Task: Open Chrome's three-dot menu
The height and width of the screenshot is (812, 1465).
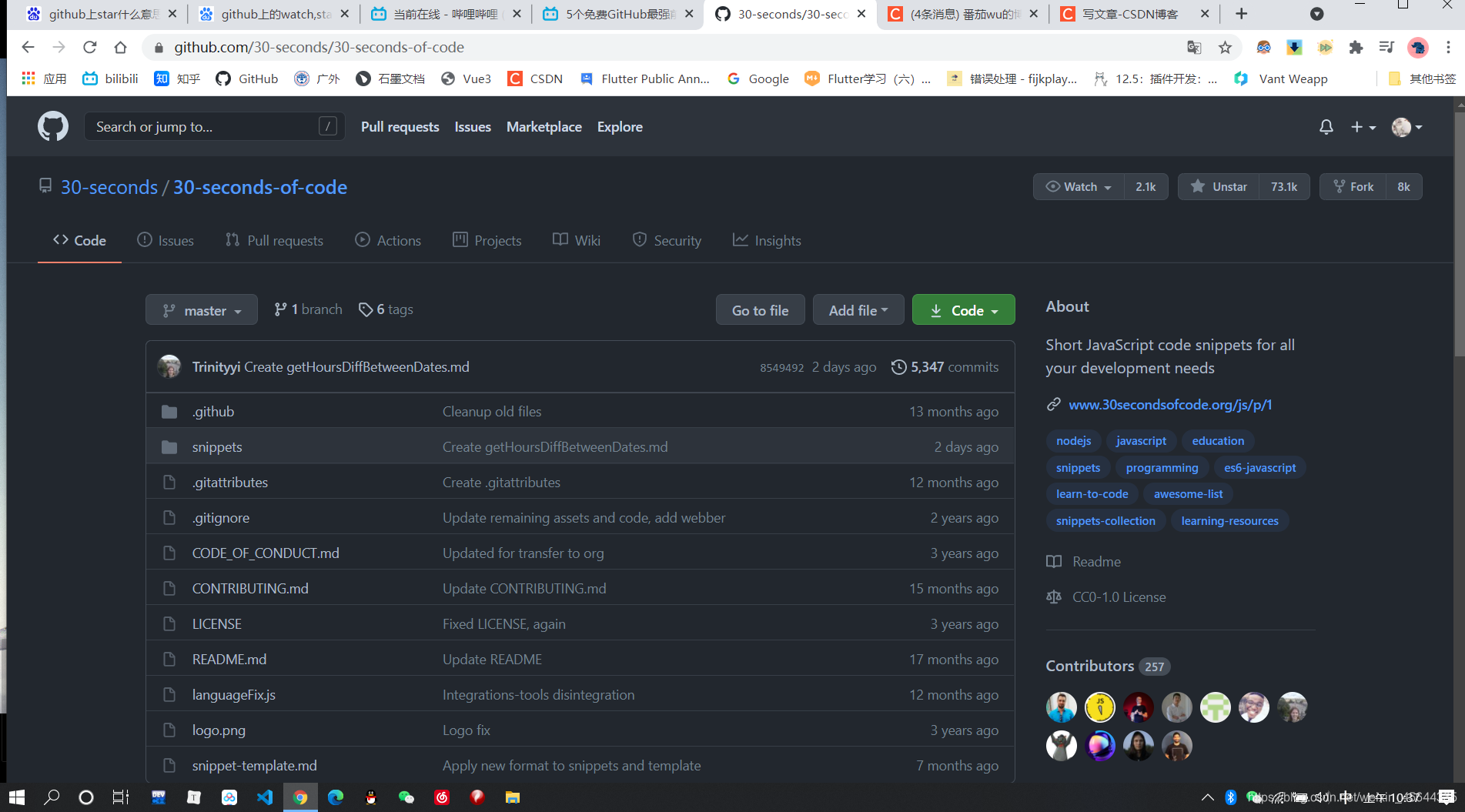Action: coord(1447,48)
